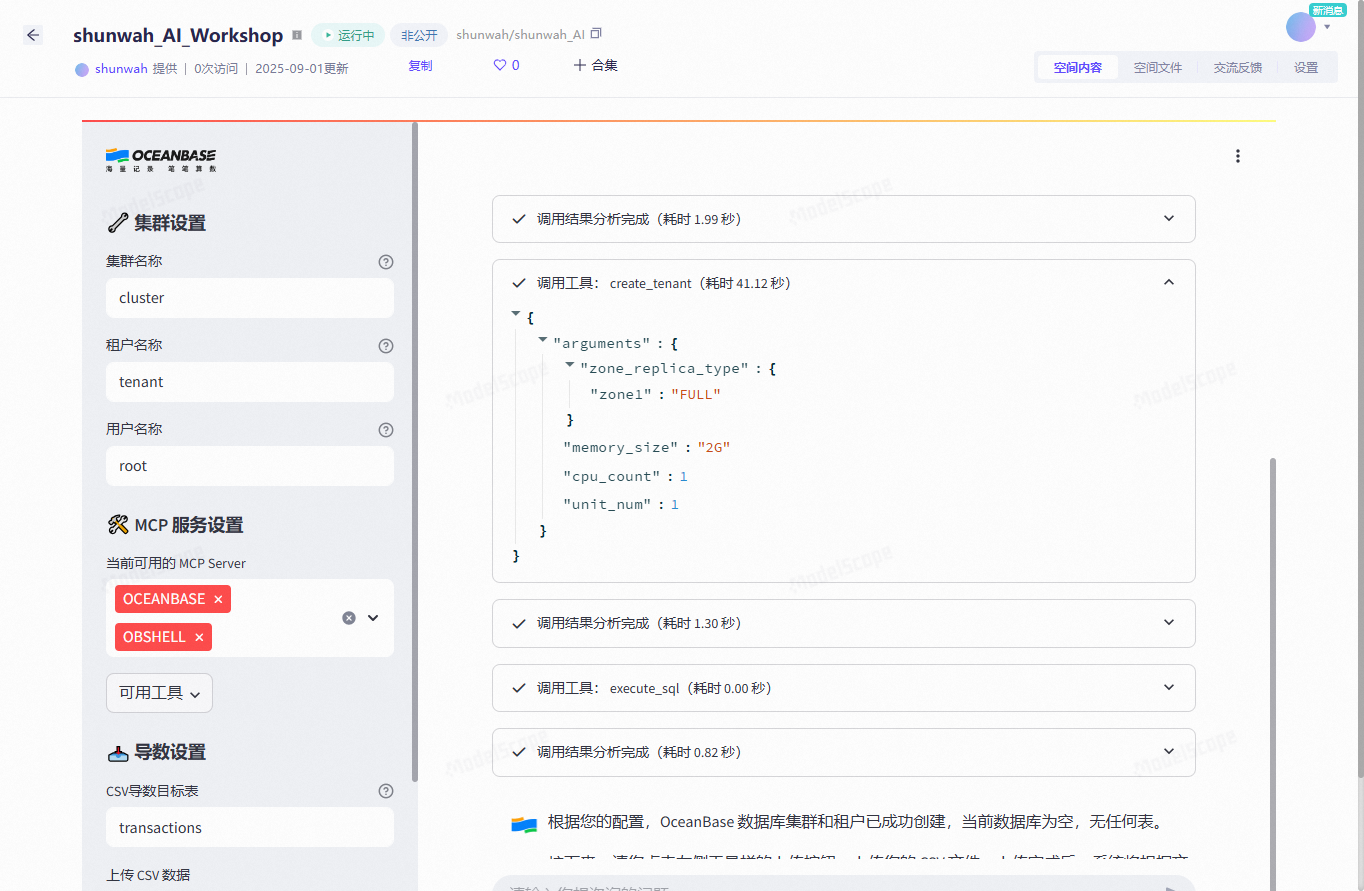1364x891 pixels.
Task: Click the 2025-09-01更新 date text
Action: 302,69
